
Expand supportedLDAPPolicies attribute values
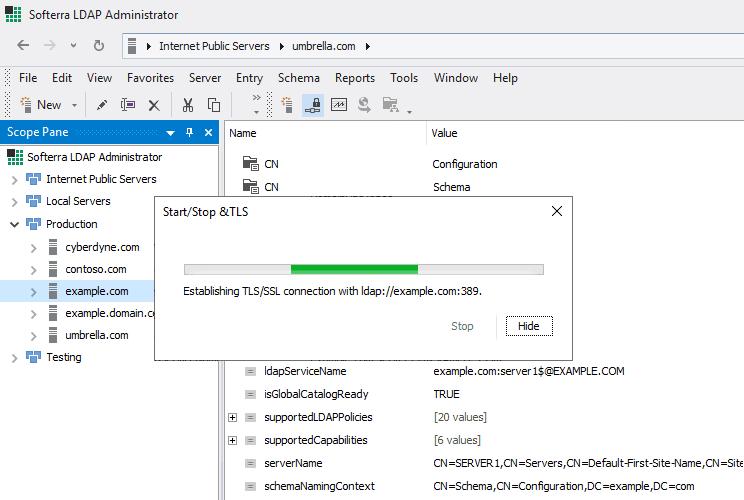point(232,417)
